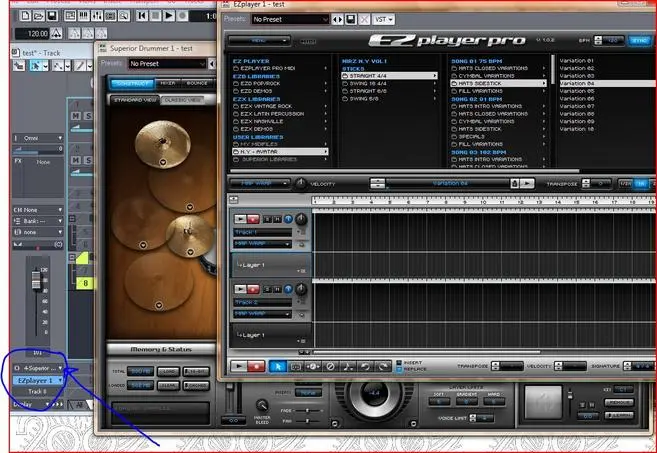Image resolution: width=657 pixels, height=453 pixels.
Task: Enable the Insert checkbox in EZplayer
Action: [x=400, y=362]
